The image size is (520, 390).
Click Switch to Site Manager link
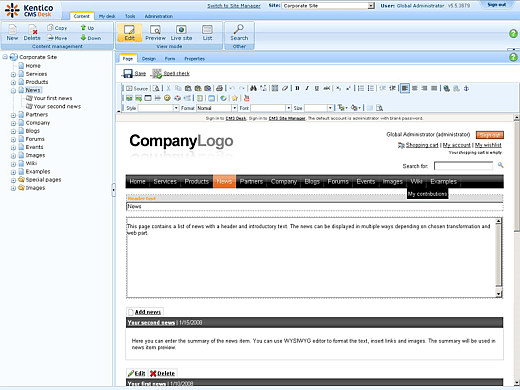tap(234, 6)
